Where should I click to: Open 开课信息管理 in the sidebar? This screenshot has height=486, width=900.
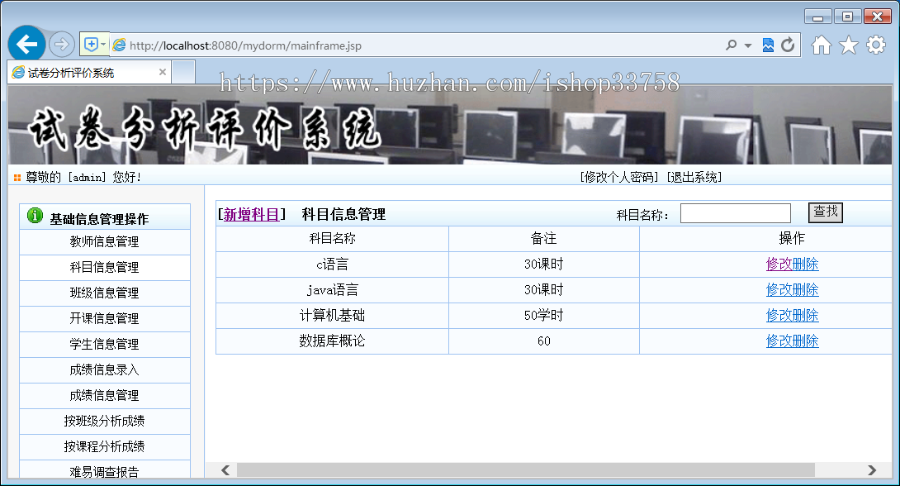(104, 318)
